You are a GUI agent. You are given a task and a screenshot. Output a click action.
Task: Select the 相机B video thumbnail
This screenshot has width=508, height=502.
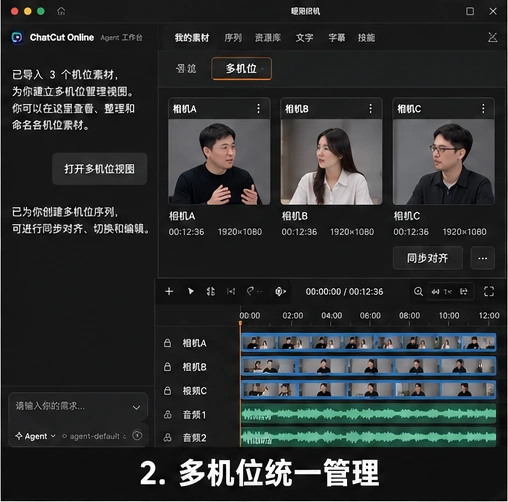331,162
